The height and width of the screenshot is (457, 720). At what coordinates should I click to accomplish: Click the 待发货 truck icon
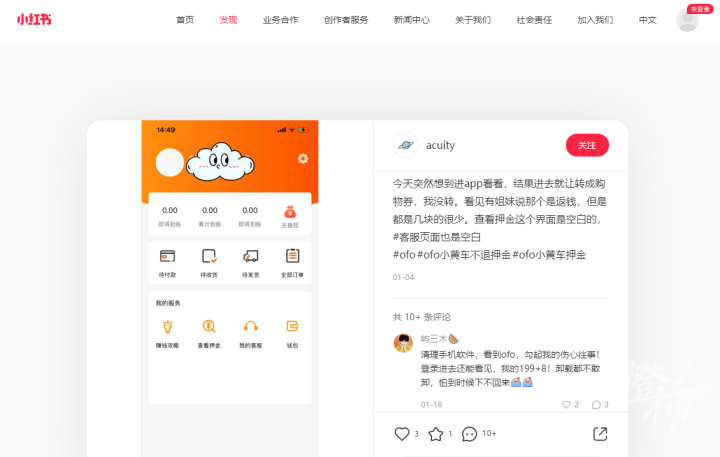tap(251, 256)
